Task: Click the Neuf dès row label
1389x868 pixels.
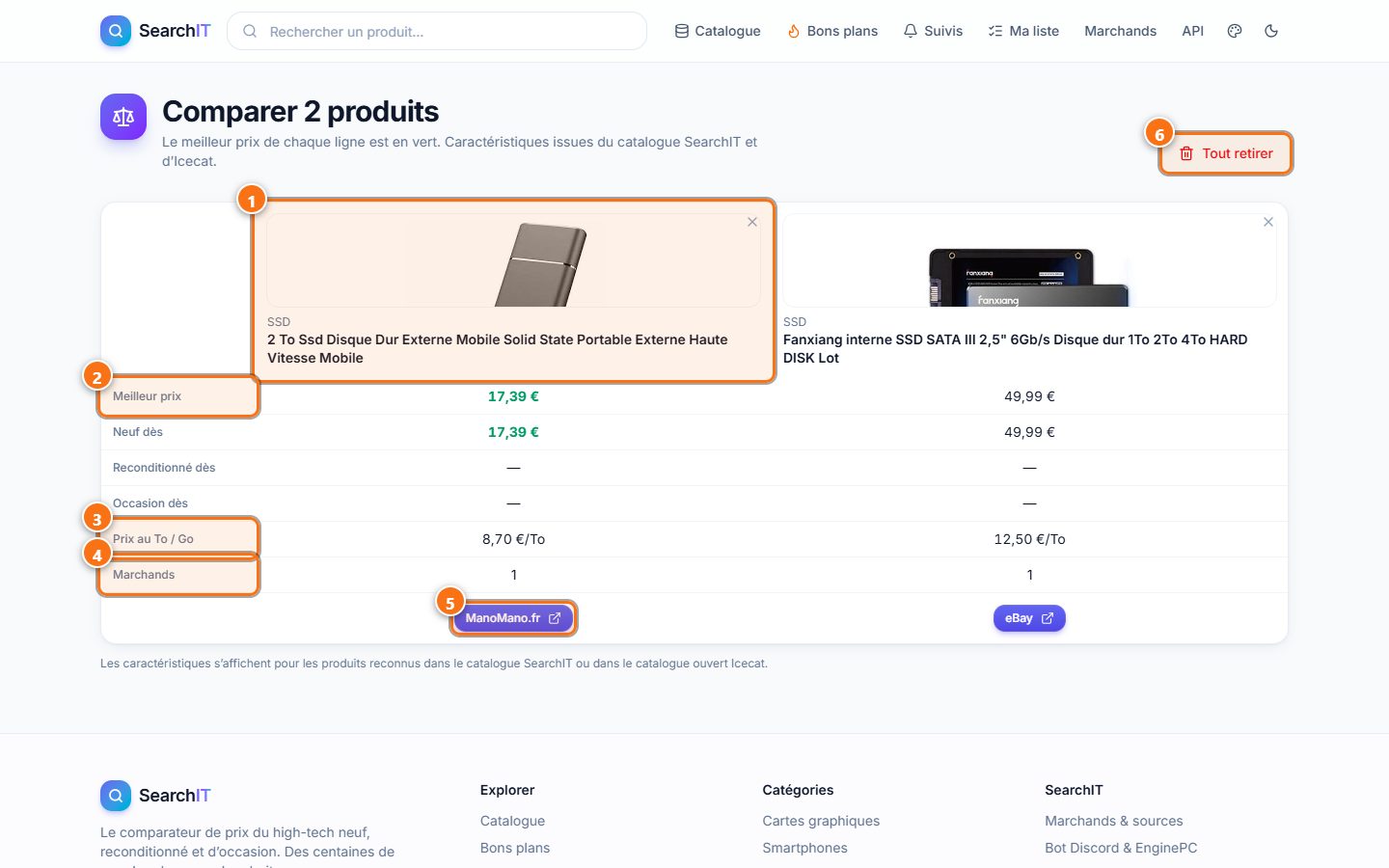Action: click(x=138, y=432)
